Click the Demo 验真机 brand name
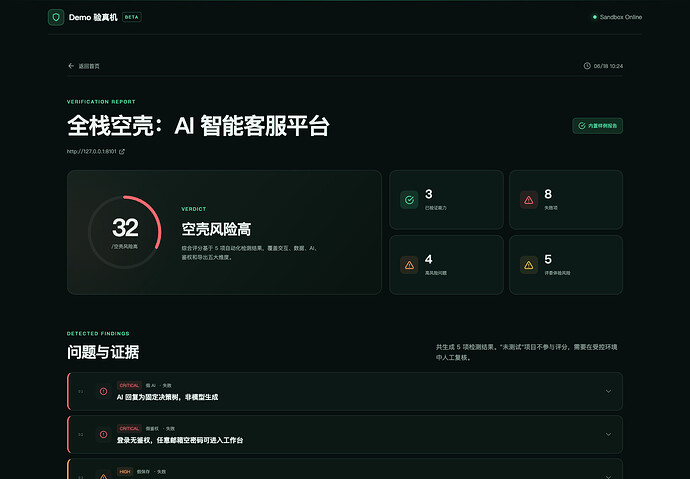This screenshot has width=690, height=479. 93,17
